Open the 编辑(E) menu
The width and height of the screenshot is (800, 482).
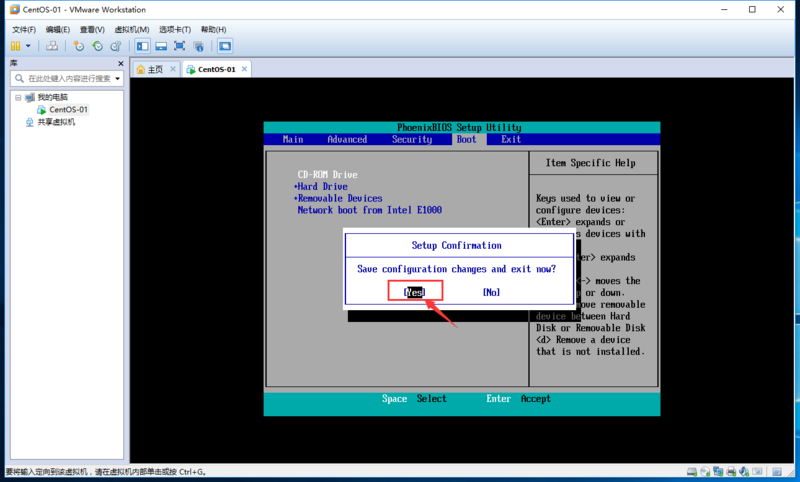coord(58,30)
